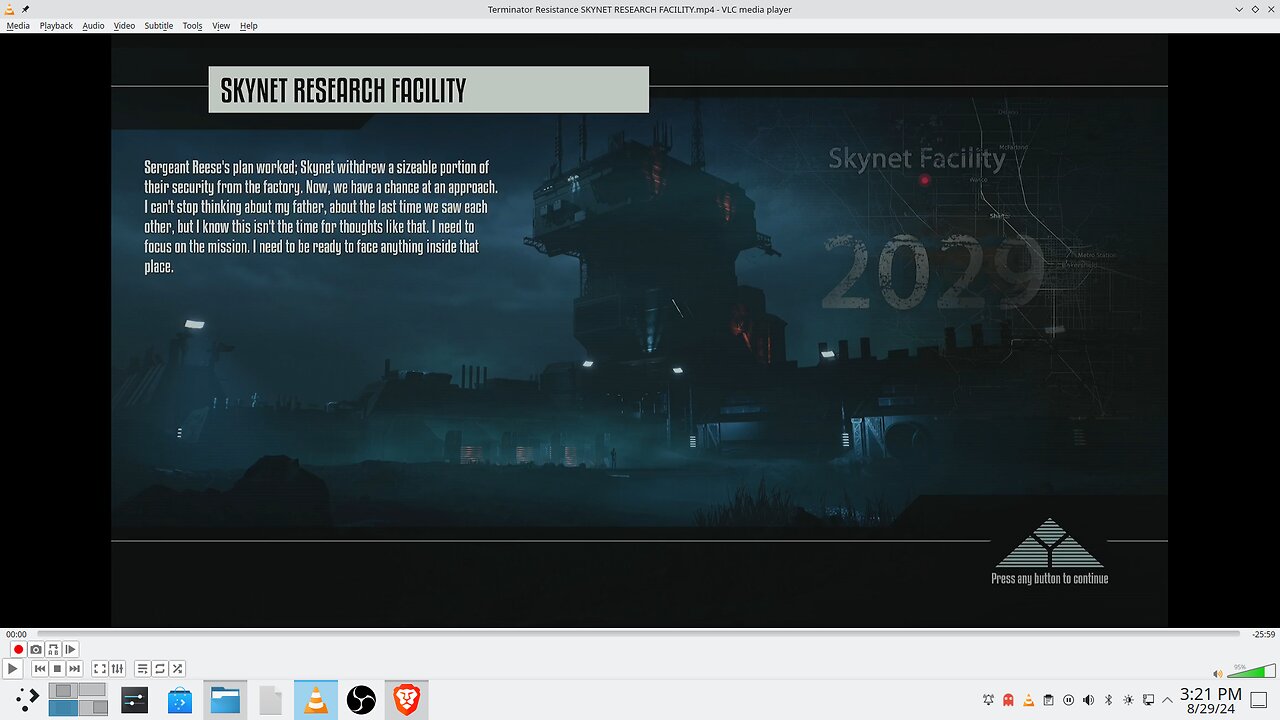Adjust the VLC volume slider

[1251, 670]
